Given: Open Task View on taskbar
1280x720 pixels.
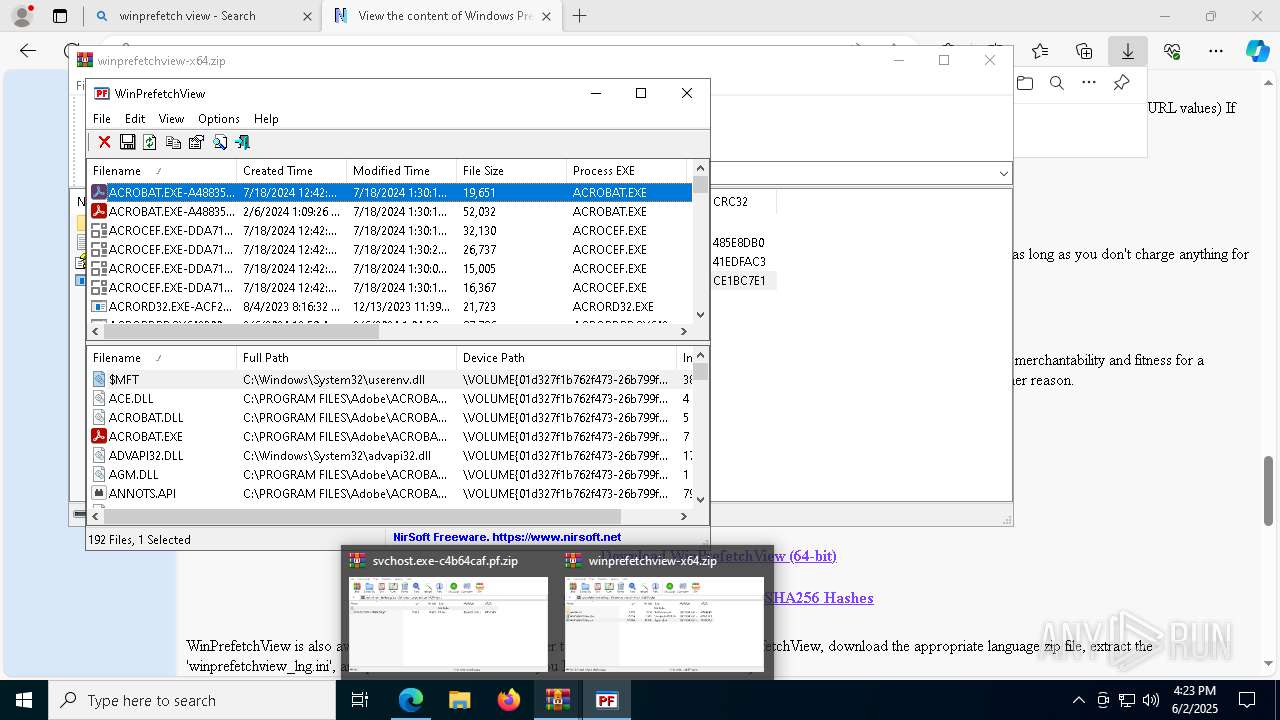Looking at the screenshot, I should pos(360,700).
